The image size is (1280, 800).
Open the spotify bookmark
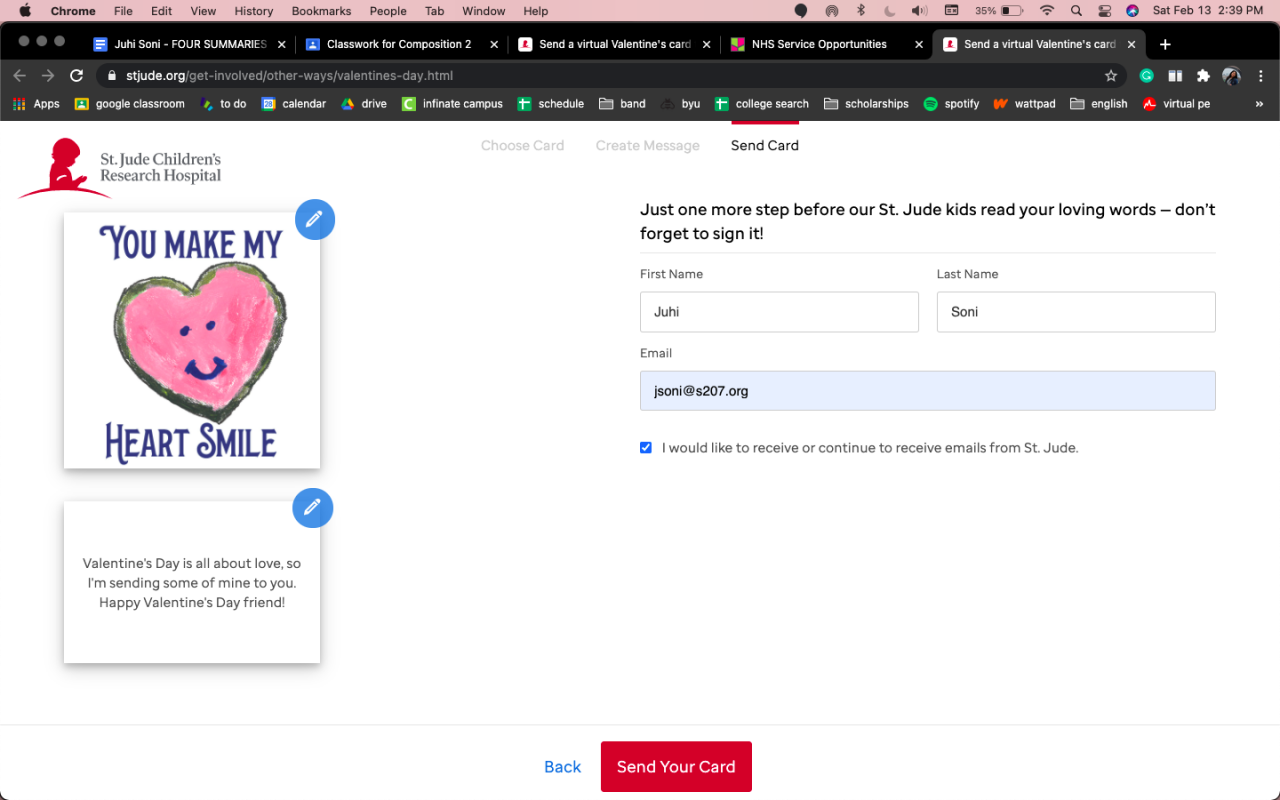[x=951, y=104]
